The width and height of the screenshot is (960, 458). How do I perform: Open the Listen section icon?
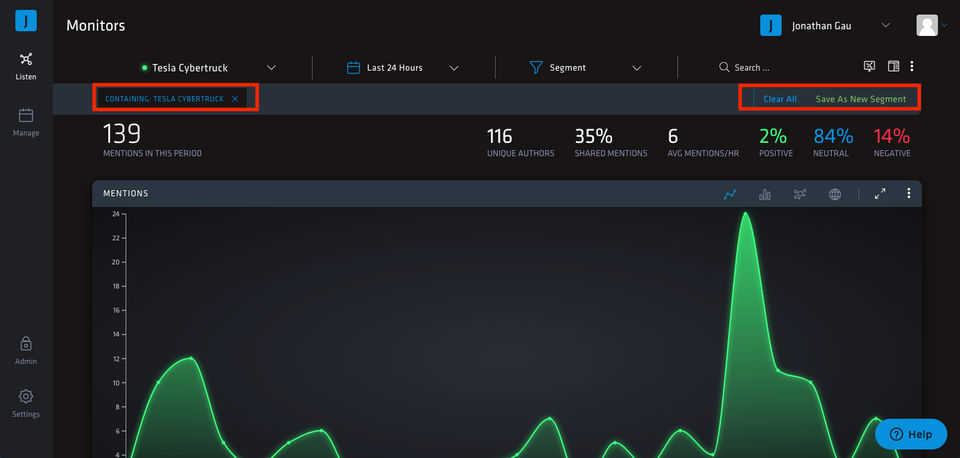[26, 59]
